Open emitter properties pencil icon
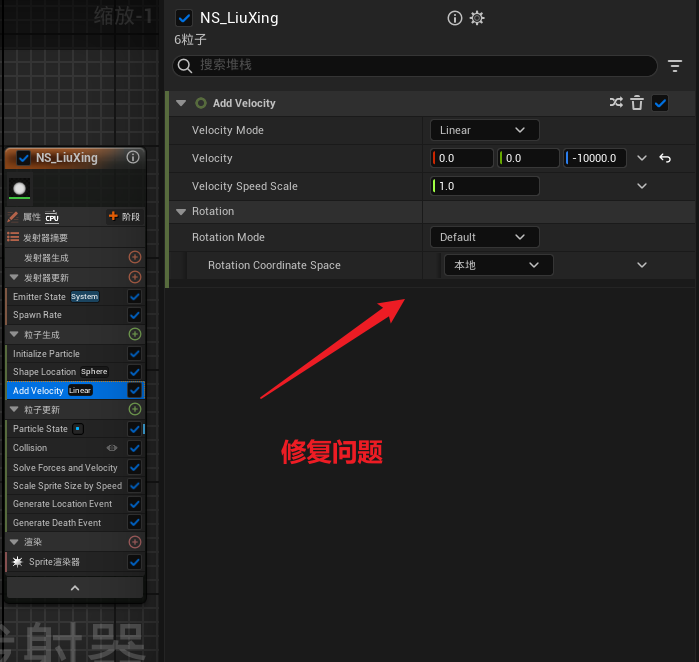Image resolution: width=699 pixels, height=662 pixels. tap(13, 217)
